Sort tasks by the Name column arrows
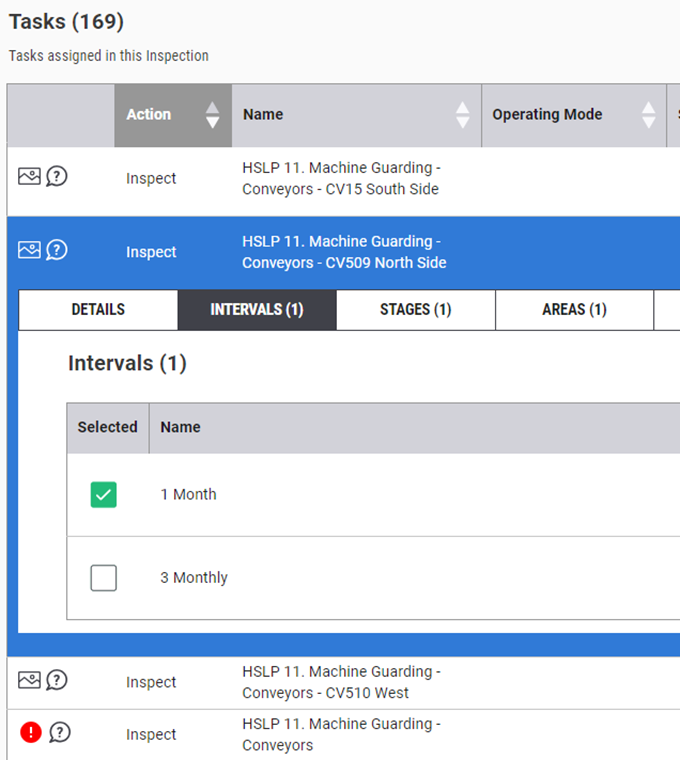This screenshot has height=760, width=680. pos(462,115)
